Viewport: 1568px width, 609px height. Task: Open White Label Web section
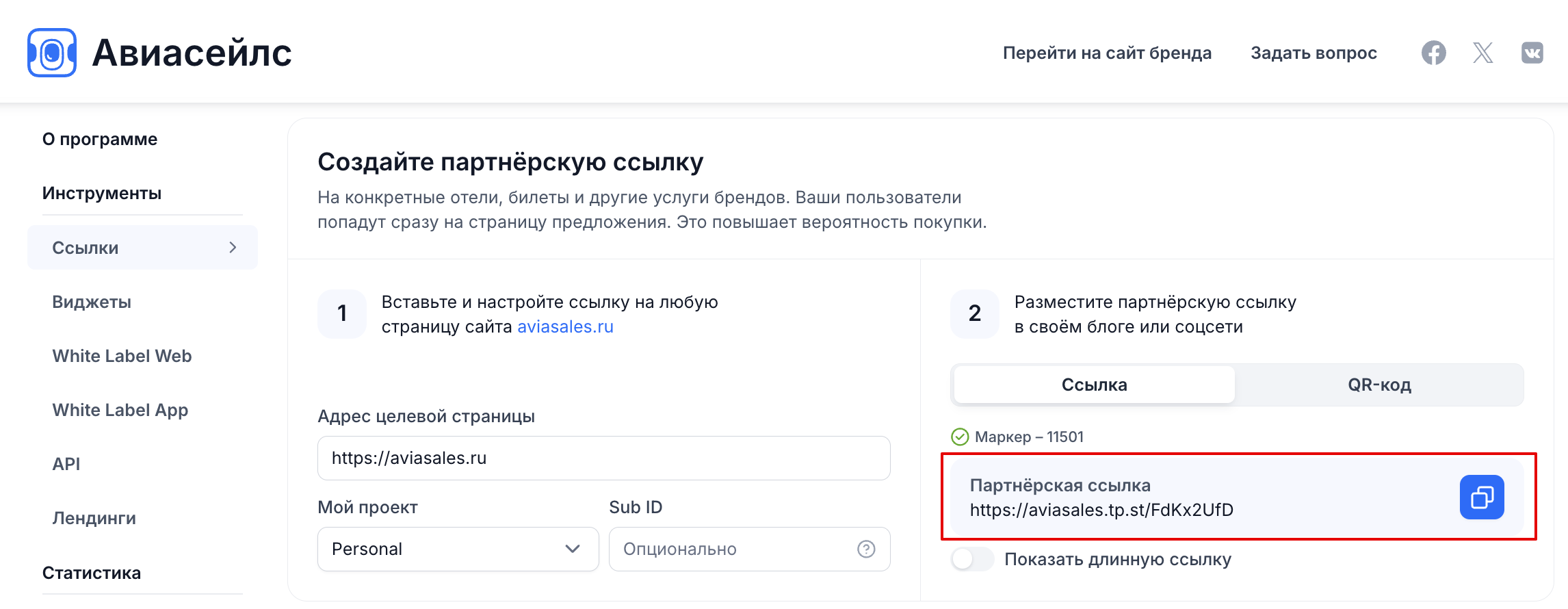click(122, 356)
